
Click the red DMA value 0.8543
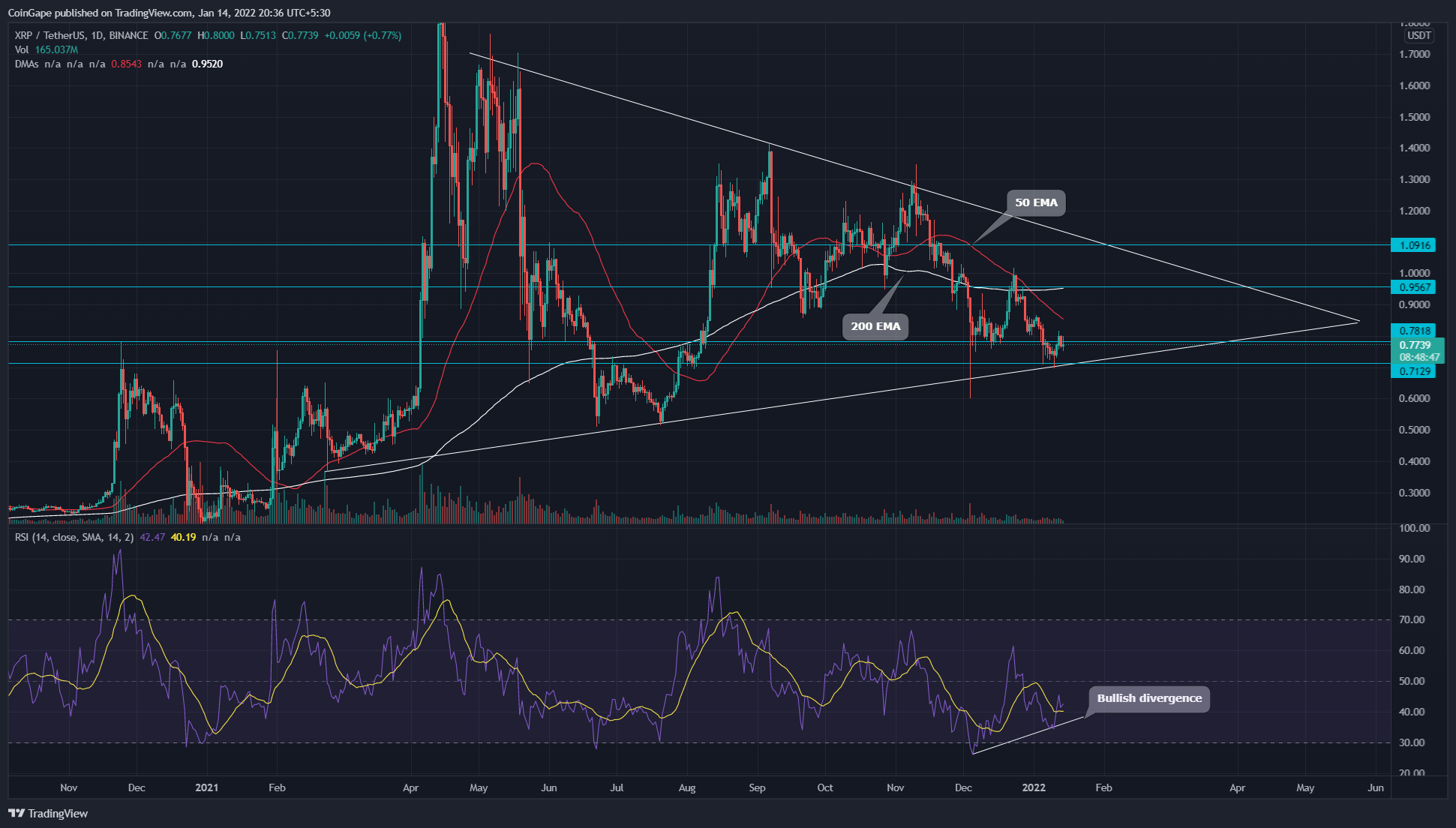126,64
